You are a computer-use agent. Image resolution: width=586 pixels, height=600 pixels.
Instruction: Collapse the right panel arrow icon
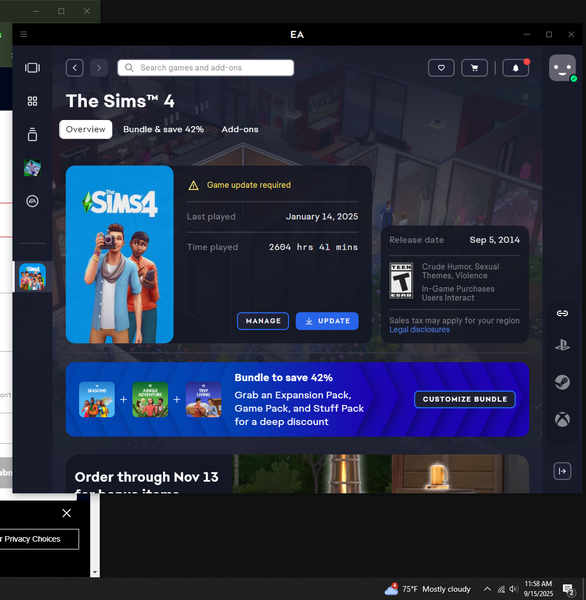point(562,471)
